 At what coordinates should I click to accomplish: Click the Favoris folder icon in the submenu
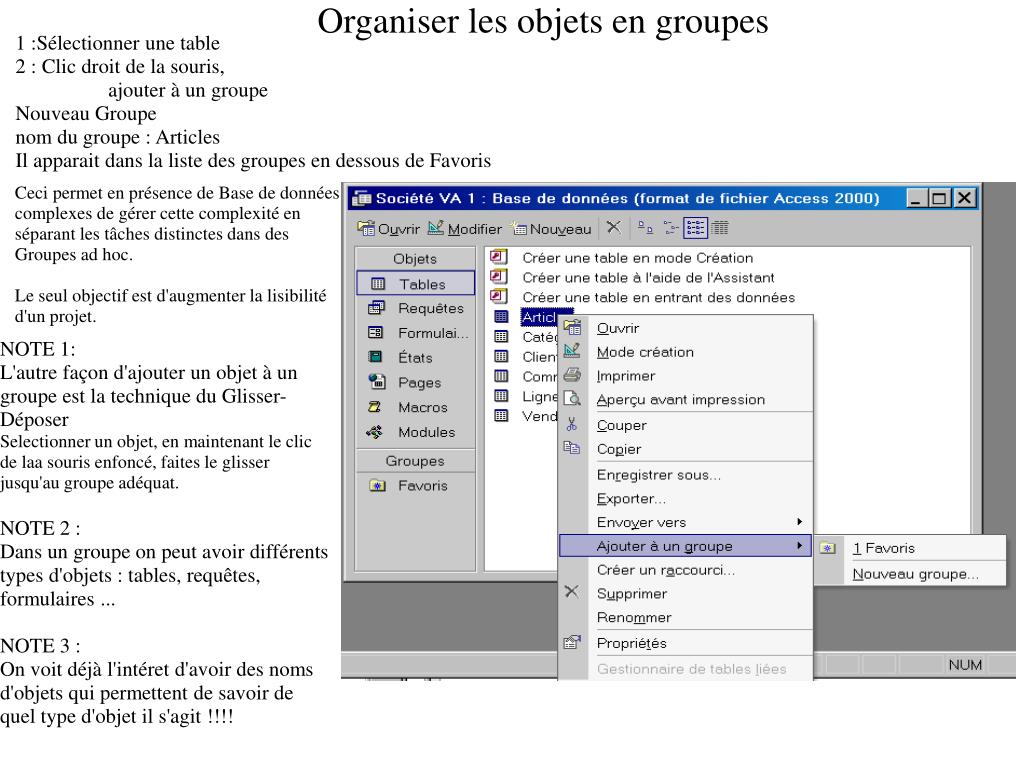pos(828,549)
